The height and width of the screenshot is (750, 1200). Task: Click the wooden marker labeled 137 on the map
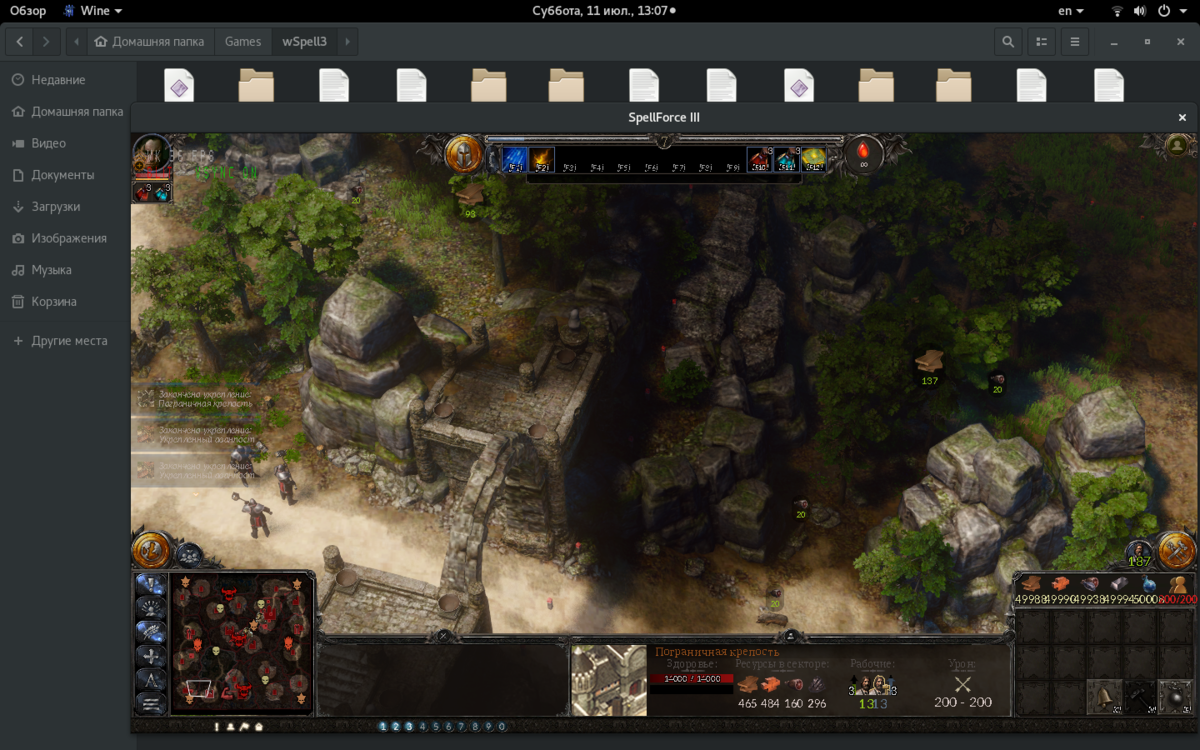[930, 361]
